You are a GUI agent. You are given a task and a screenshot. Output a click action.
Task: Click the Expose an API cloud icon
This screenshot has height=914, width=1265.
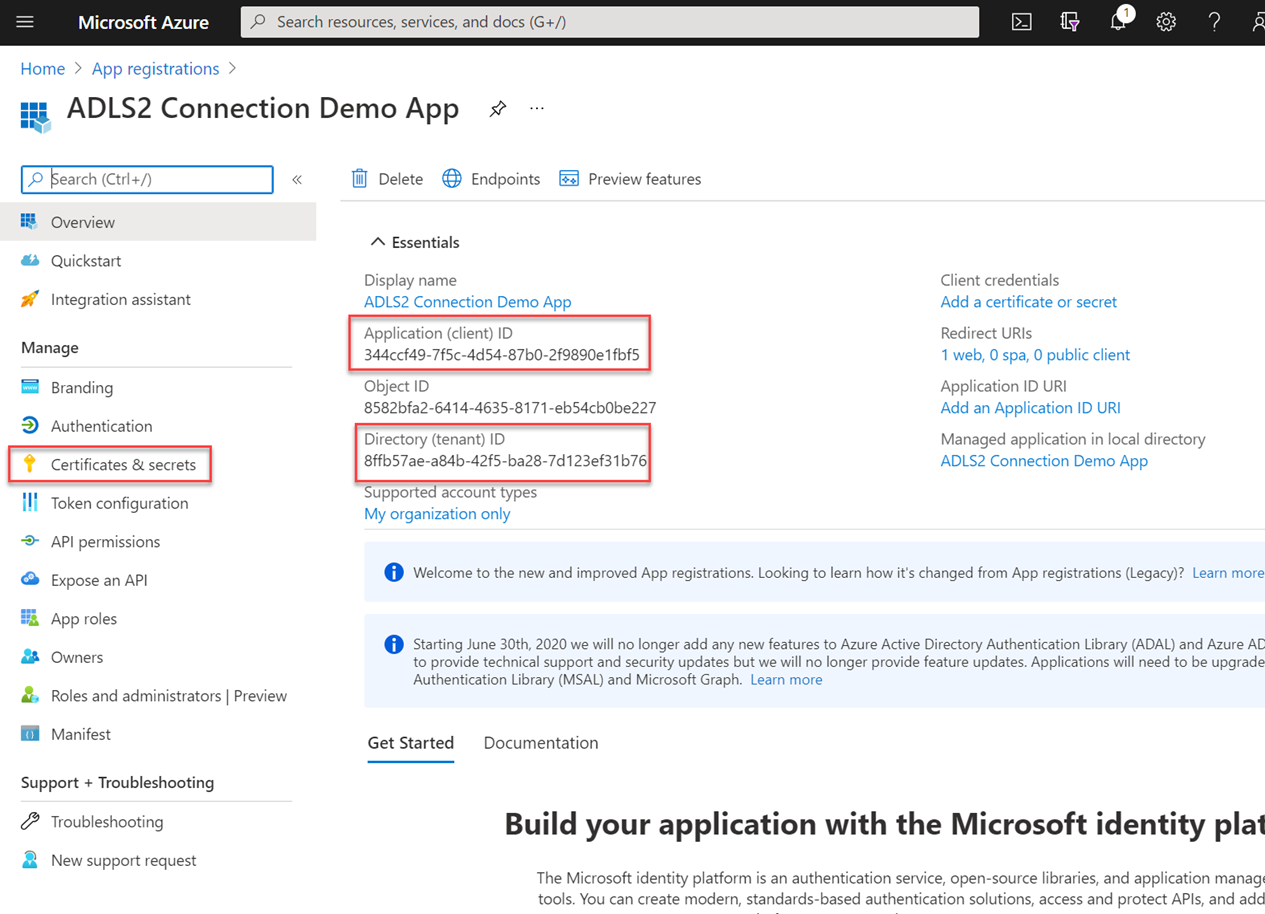(x=30, y=579)
